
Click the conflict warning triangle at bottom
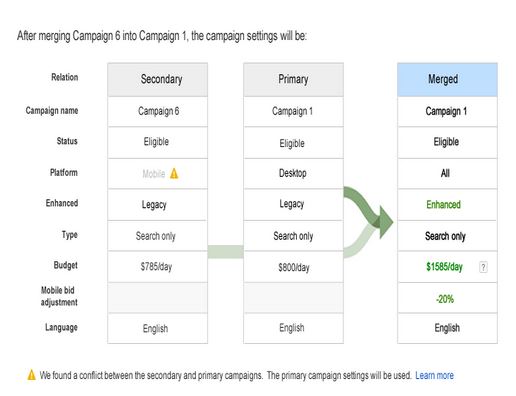pos(31,375)
